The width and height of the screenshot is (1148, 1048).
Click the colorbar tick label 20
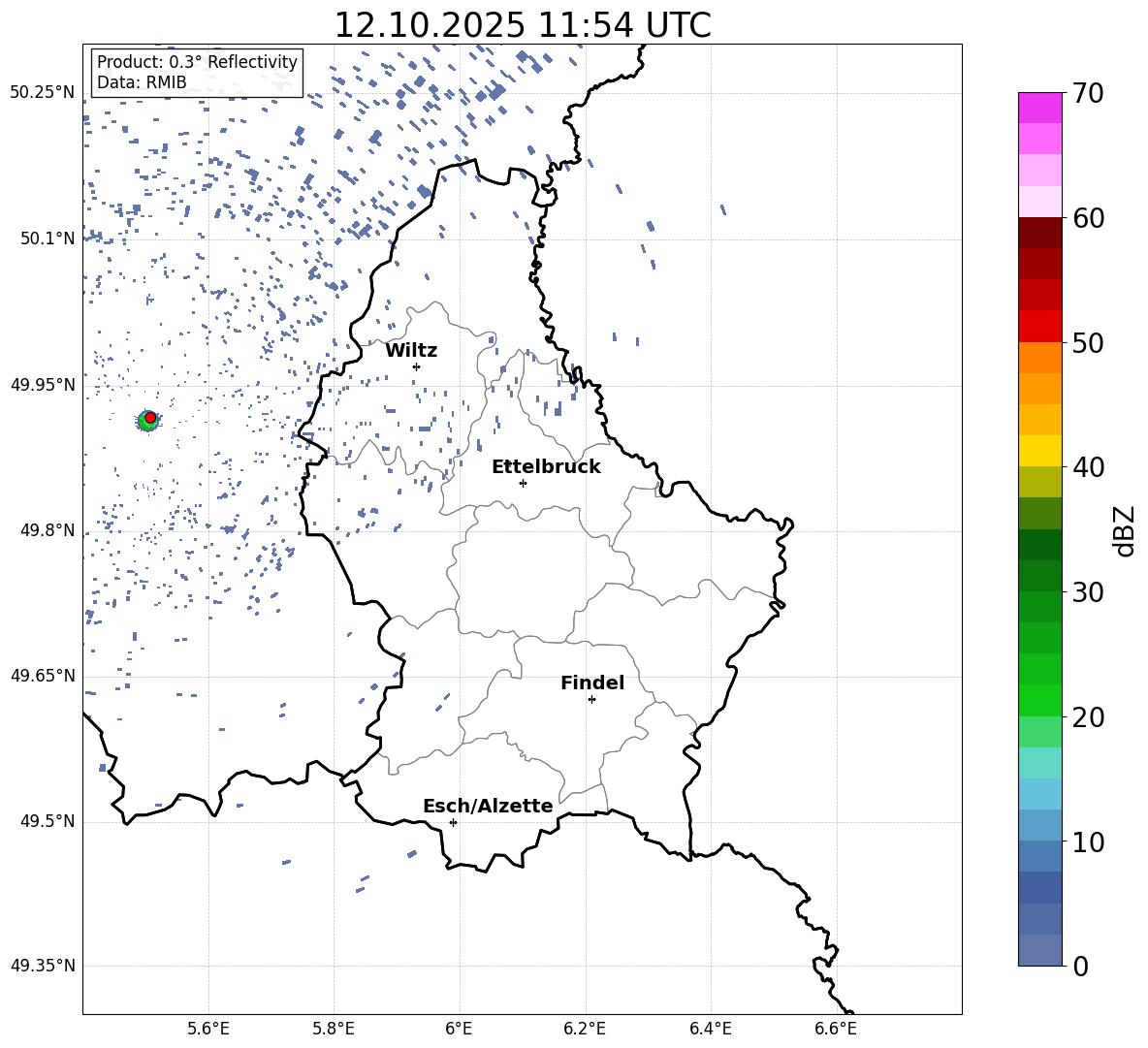1088,716
